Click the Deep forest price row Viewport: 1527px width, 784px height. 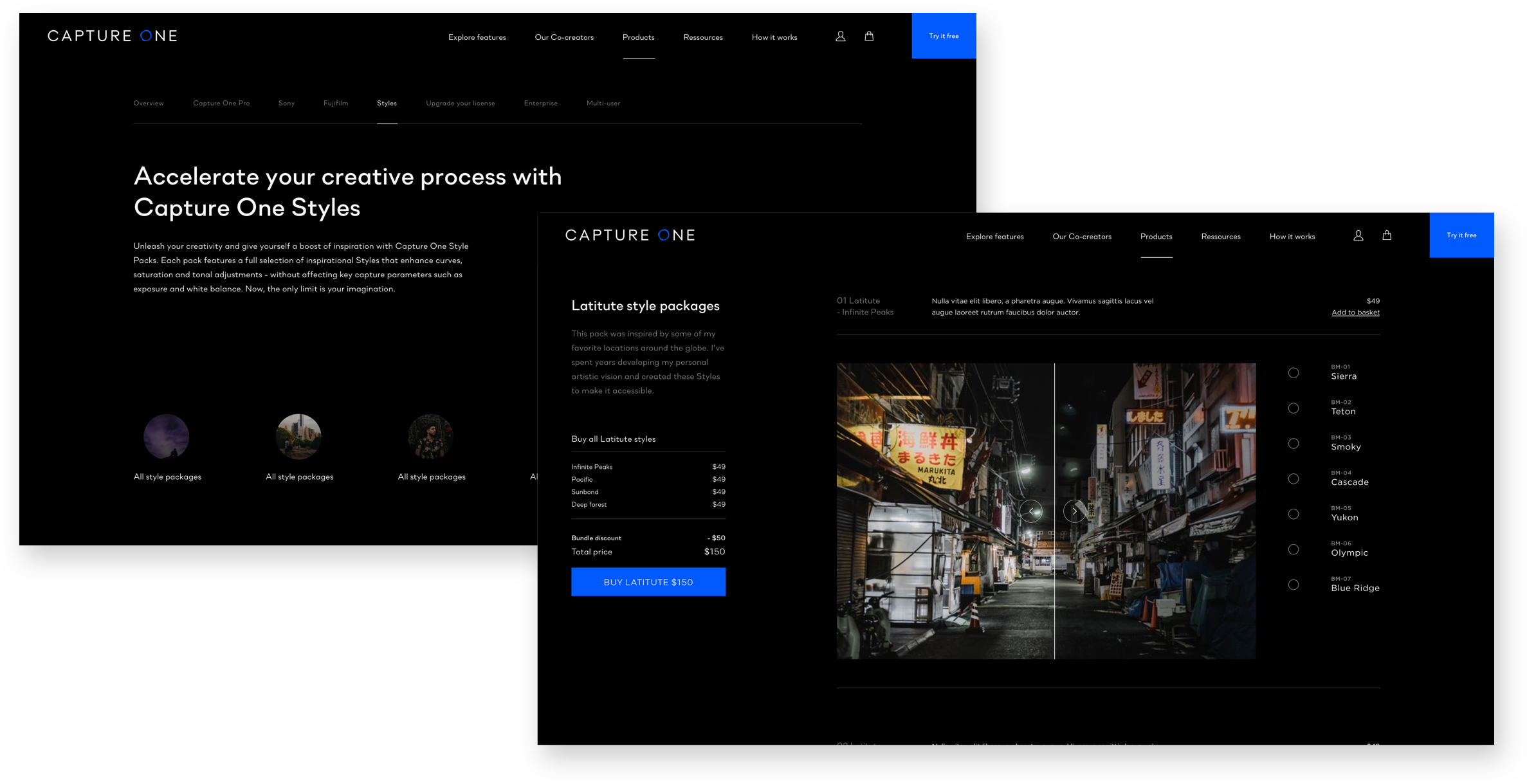pos(648,505)
